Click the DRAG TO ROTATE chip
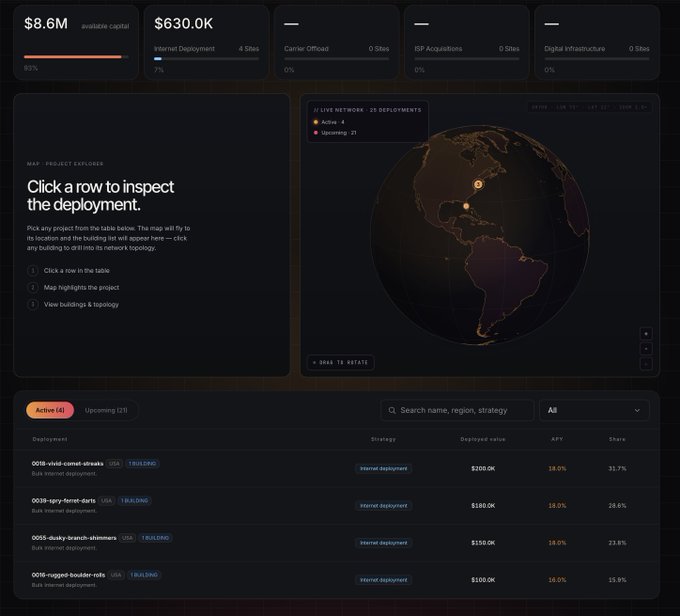680x616 pixels. point(340,362)
